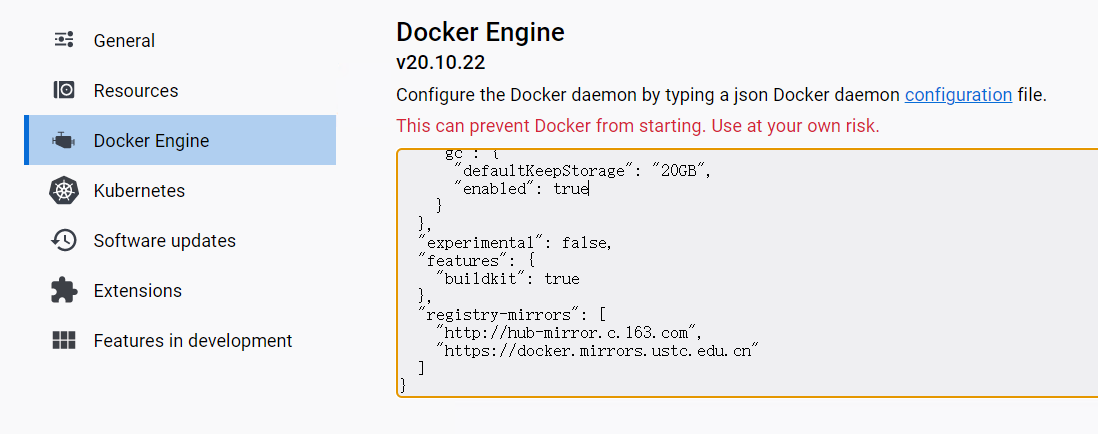Click the Resources disk icon
This screenshot has width=1098, height=434.
click(64, 90)
